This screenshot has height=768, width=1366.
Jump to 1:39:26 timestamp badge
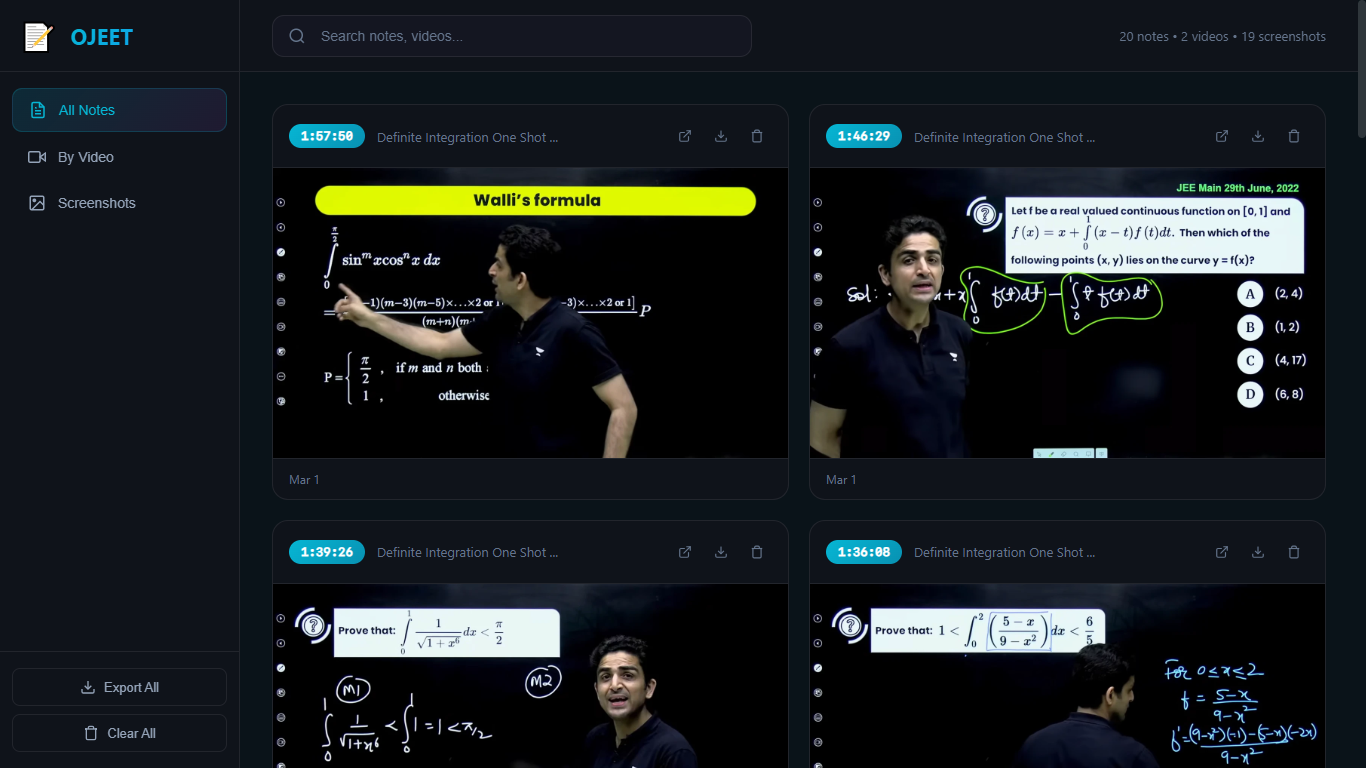pos(327,552)
